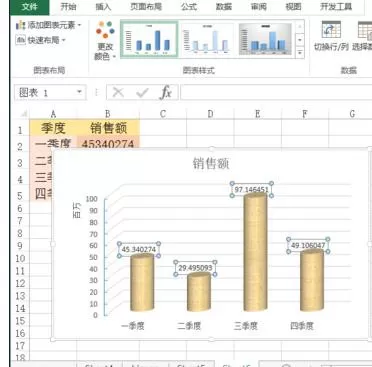This screenshot has width=372, height=367.
Task: Click cell A1 containing 季度
Action: (x=53, y=128)
